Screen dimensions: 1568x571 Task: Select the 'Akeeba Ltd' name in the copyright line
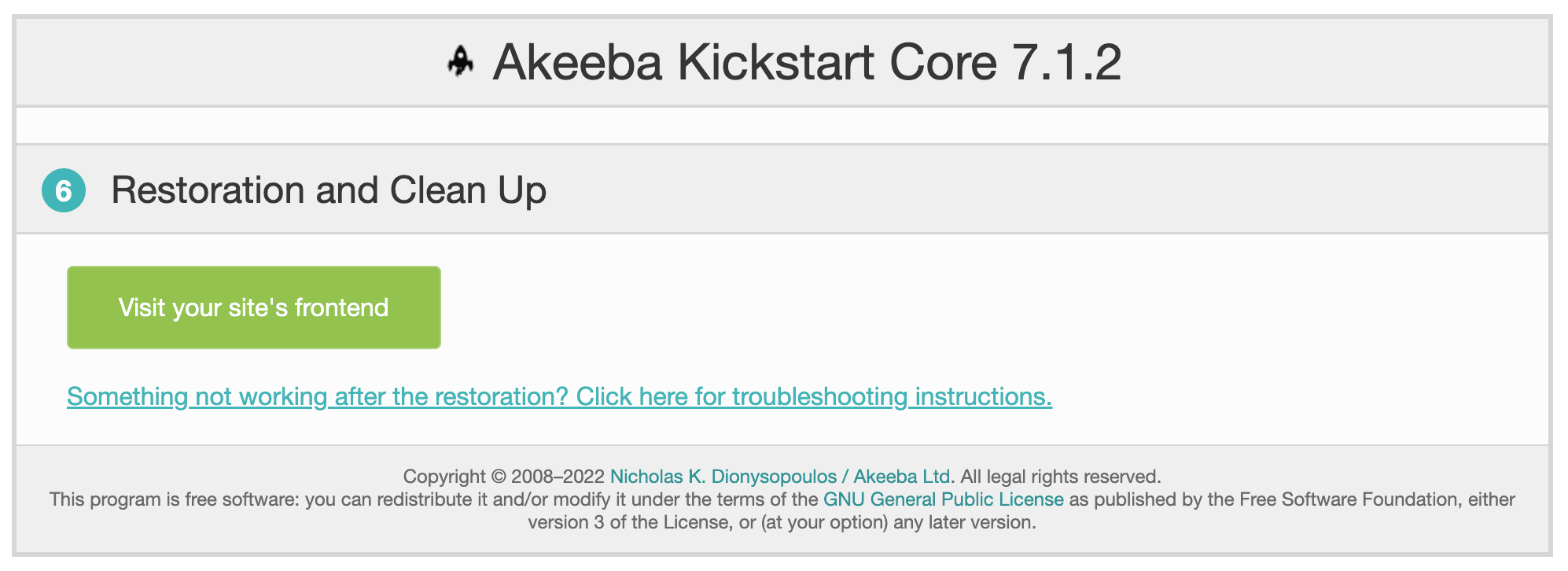tap(901, 475)
